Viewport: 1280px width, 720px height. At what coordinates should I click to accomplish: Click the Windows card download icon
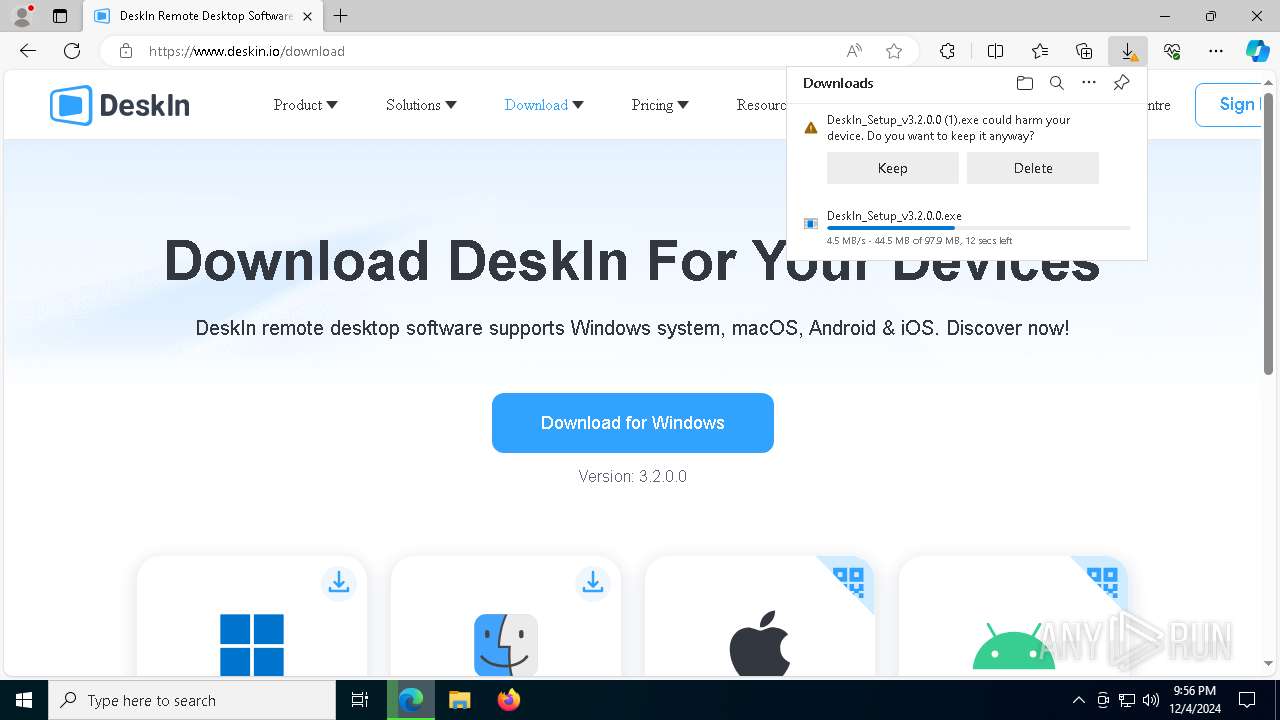(x=339, y=583)
